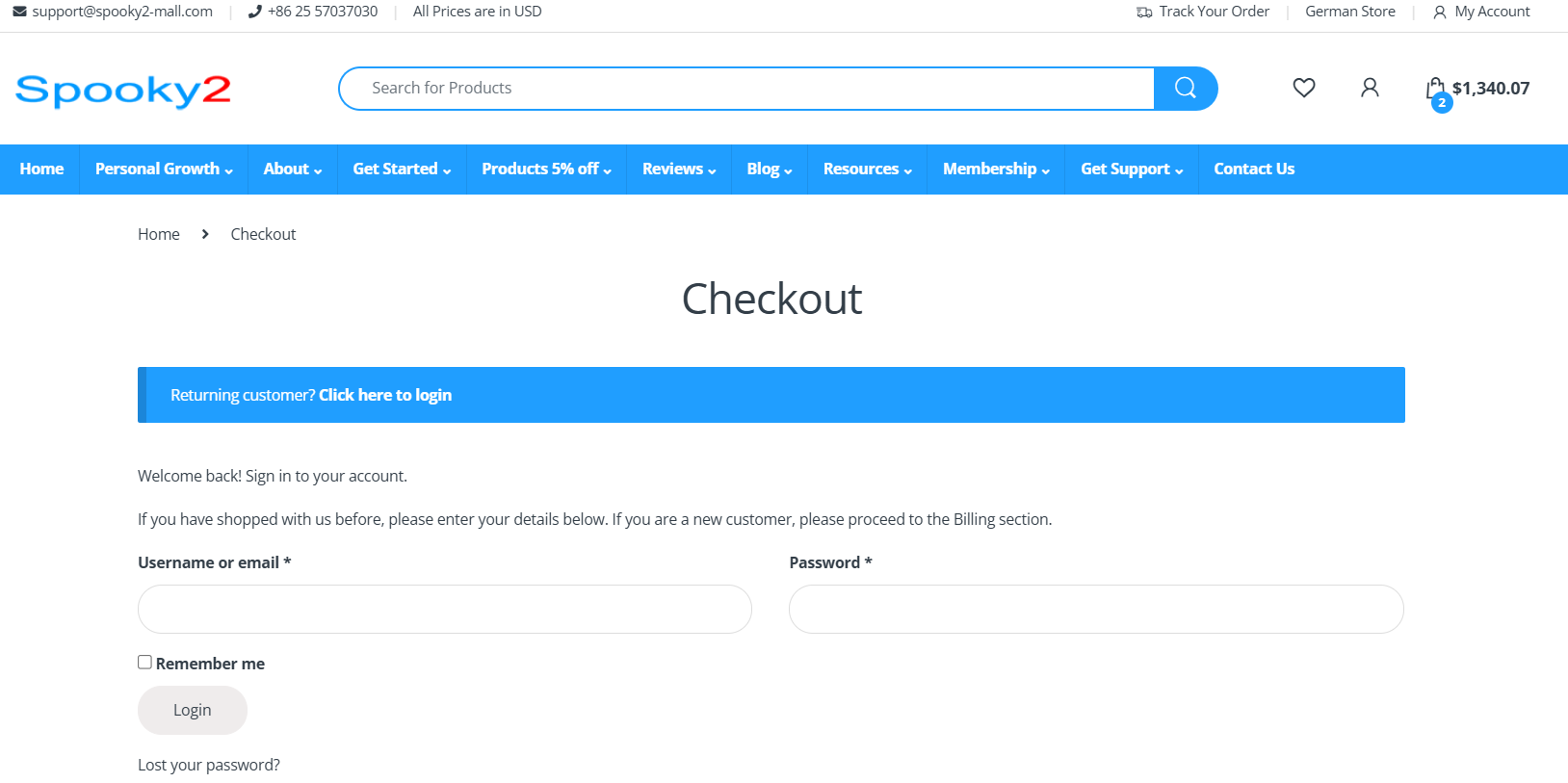Click the phone icon beside the number
Viewport: 1568px width, 783px height.
pyautogui.click(x=254, y=12)
